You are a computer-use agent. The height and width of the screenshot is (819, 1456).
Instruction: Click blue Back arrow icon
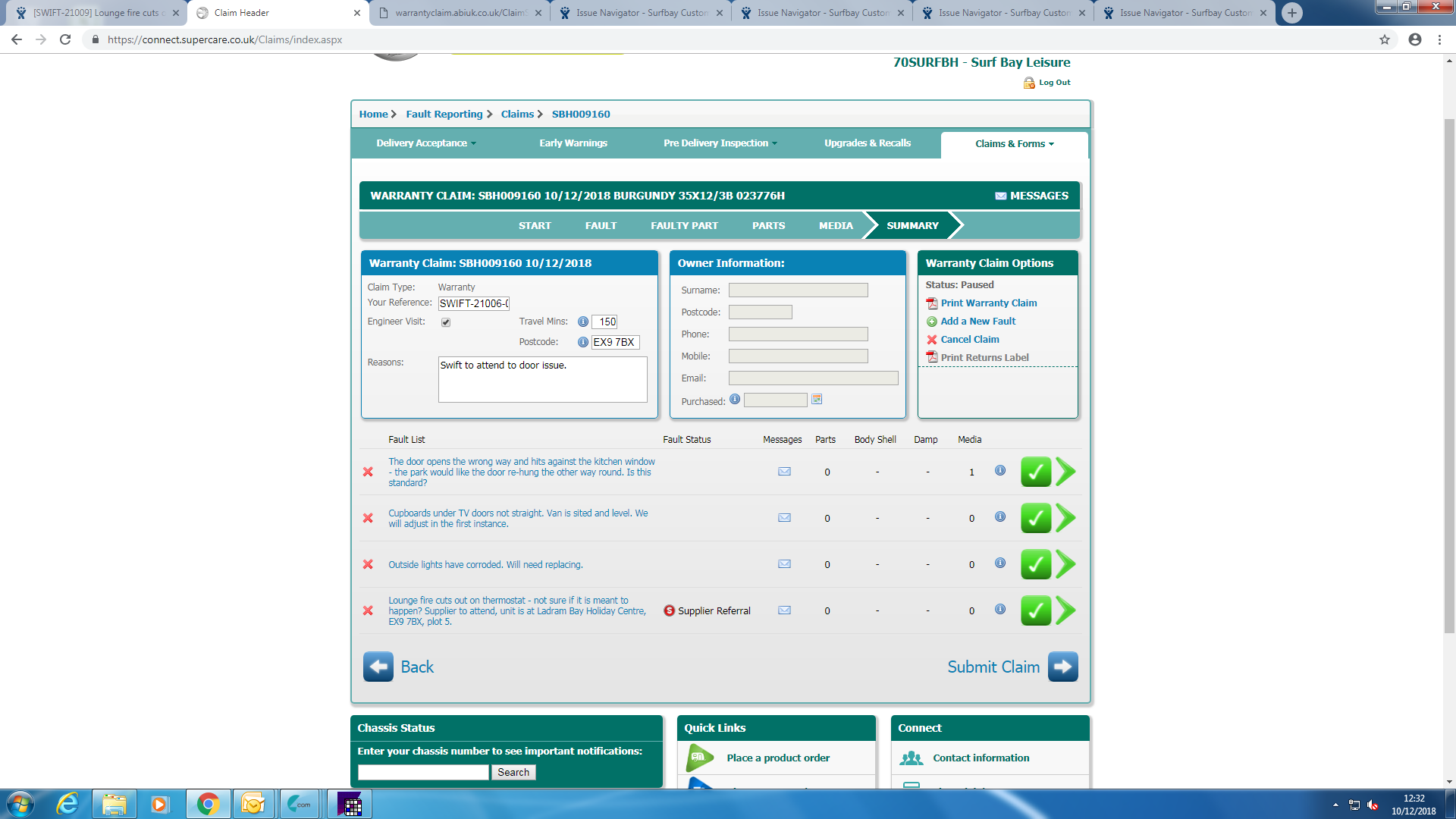pyautogui.click(x=378, y=667)
